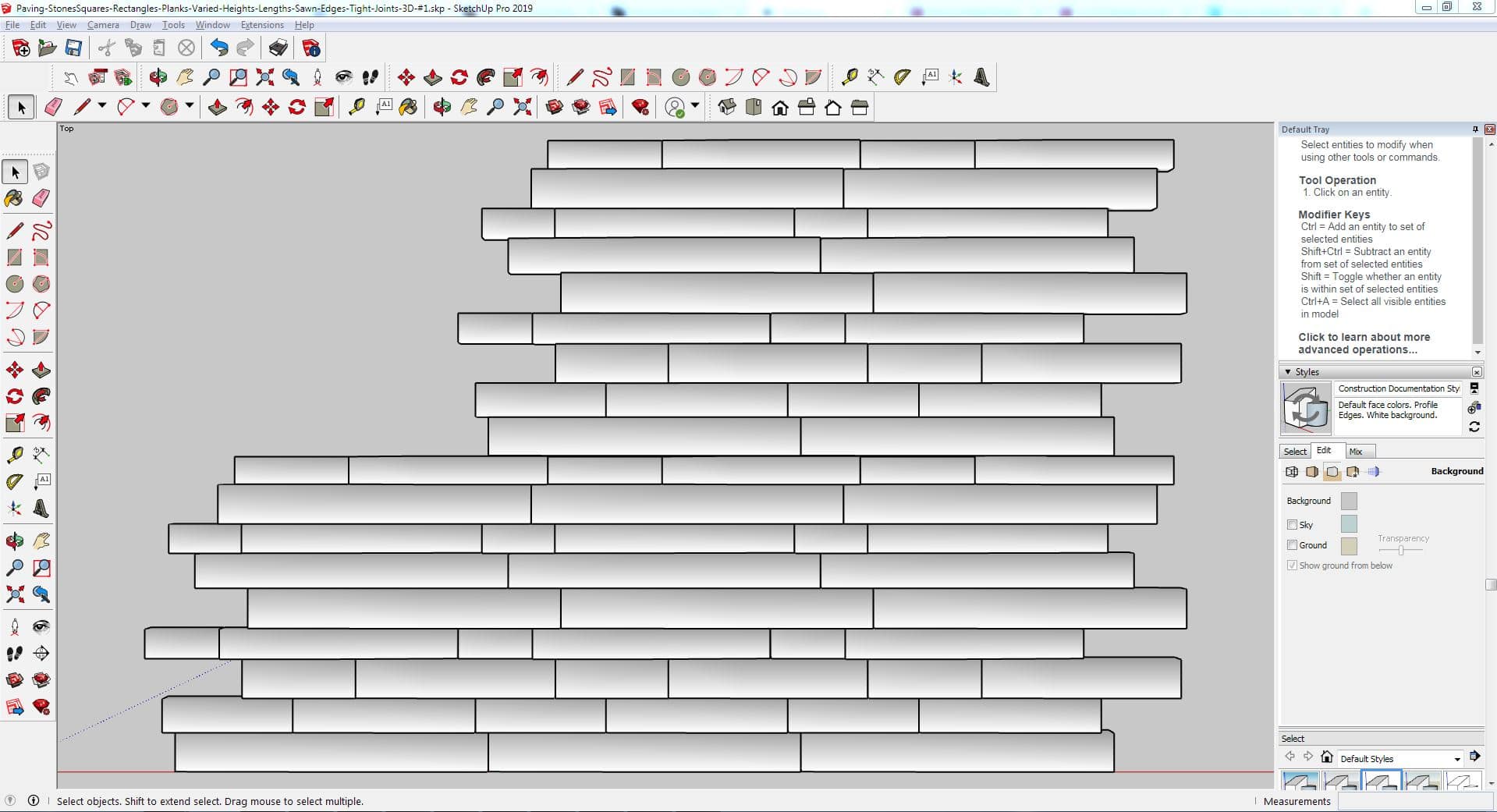
Task: Click the Create New Style icon
Action: [1474, 407]
